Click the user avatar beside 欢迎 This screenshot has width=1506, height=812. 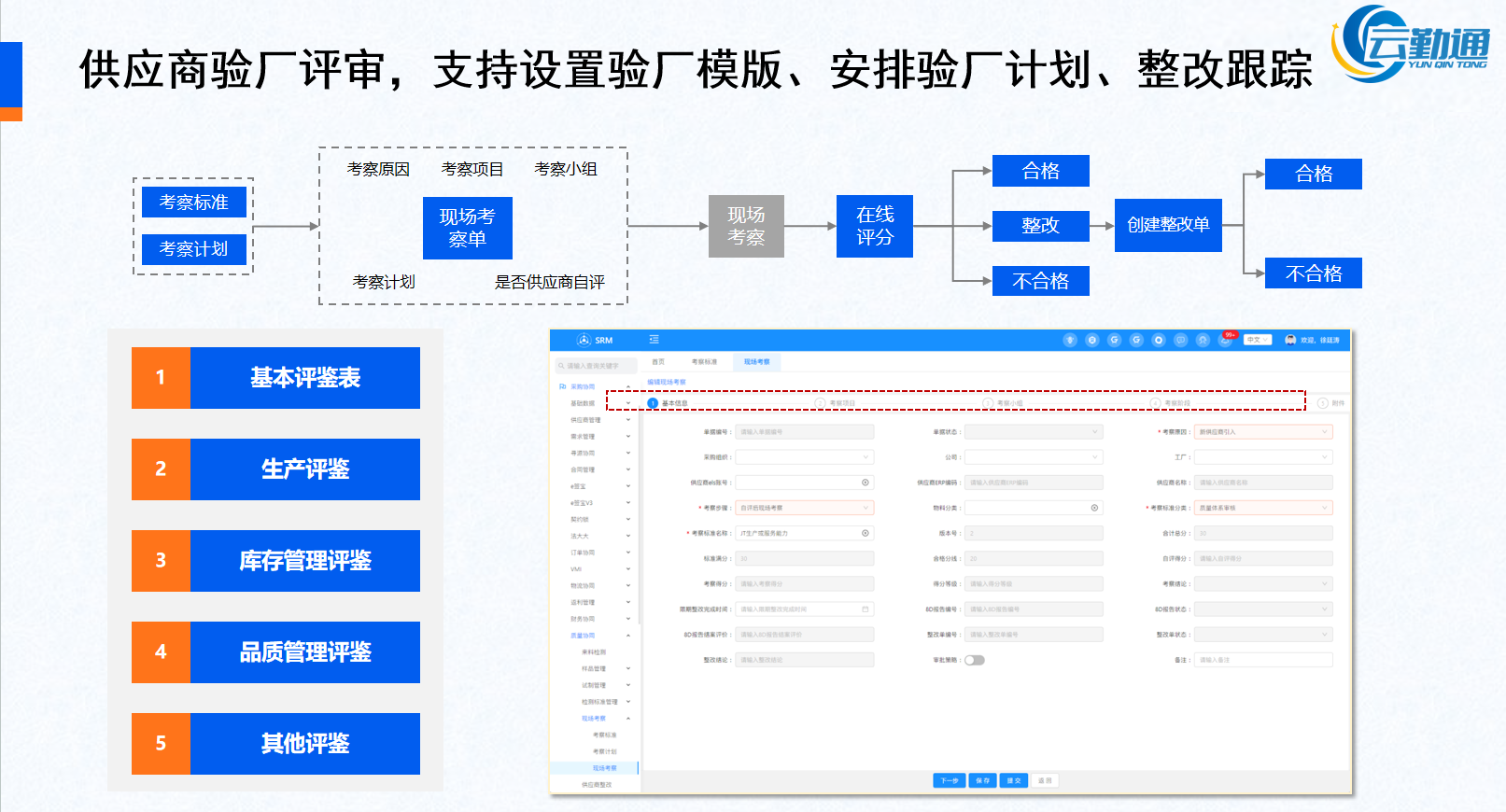click(1290, 340)
